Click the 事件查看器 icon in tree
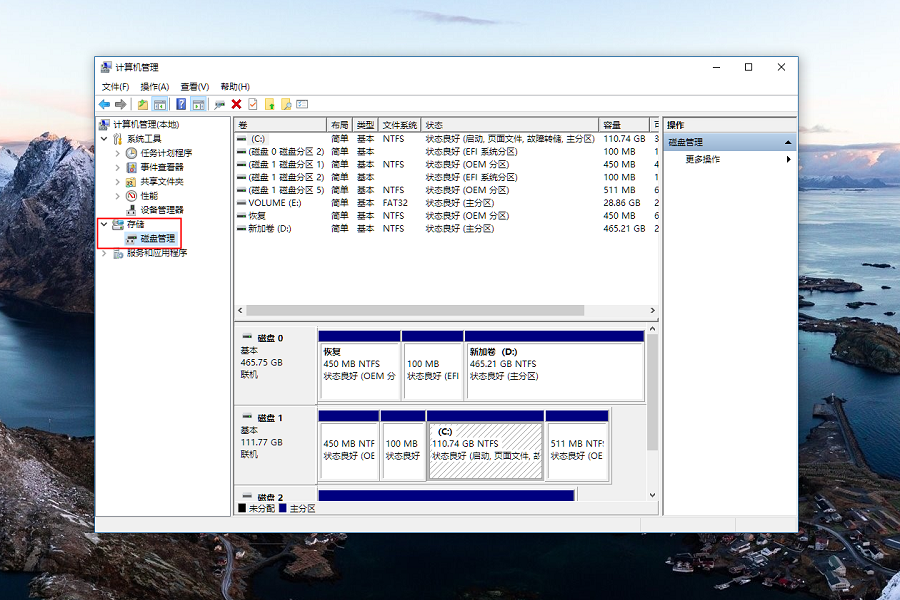Screen dimensions: 900x600 pos(131,167)
